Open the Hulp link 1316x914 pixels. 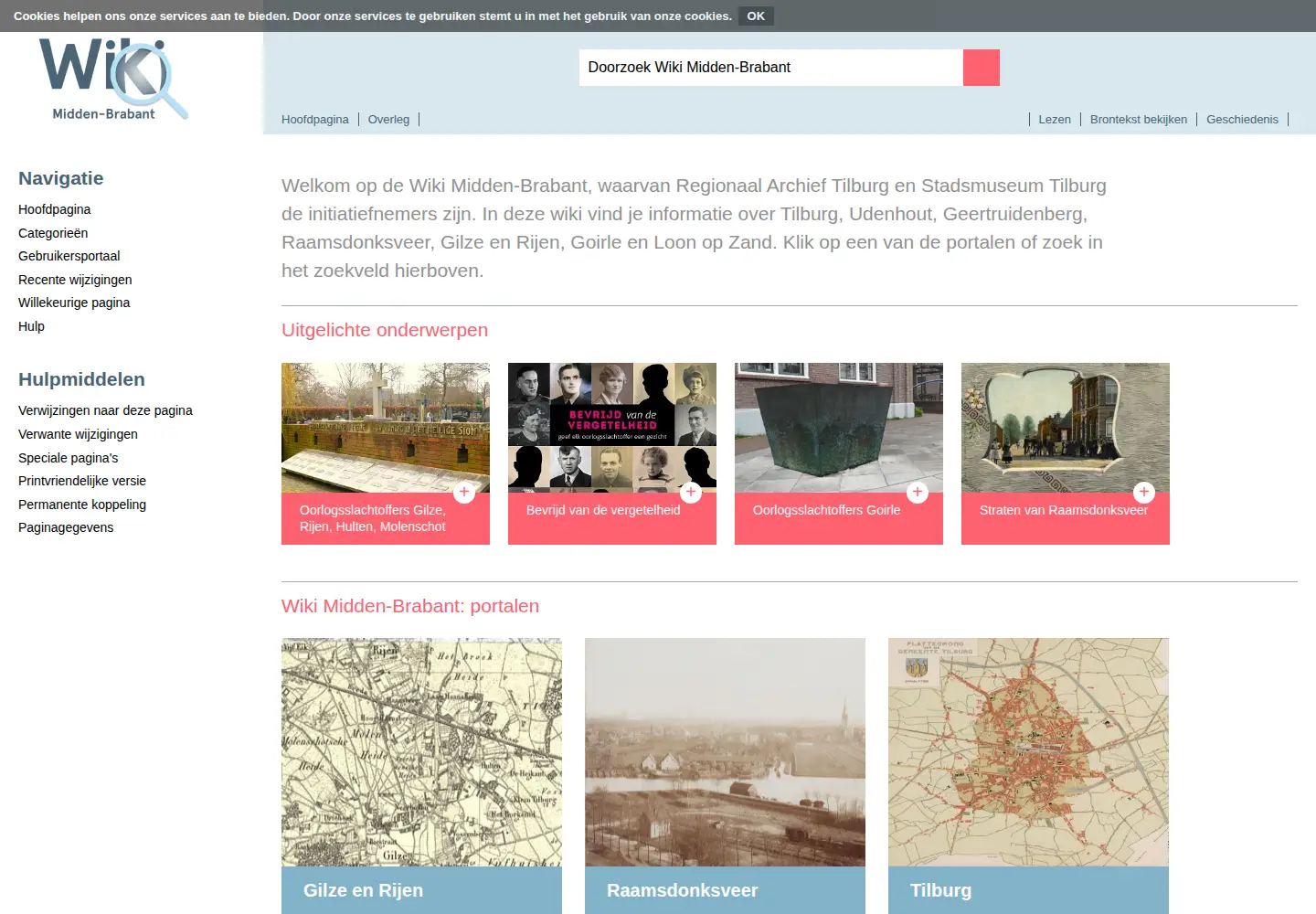point(31,326)
